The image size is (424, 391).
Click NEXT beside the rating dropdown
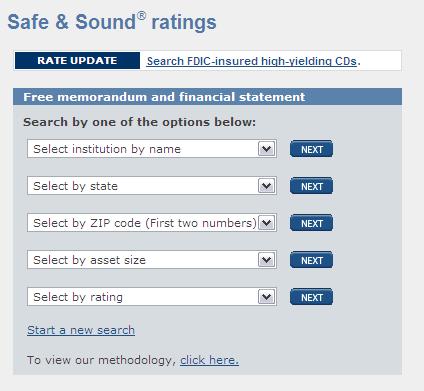311,297
